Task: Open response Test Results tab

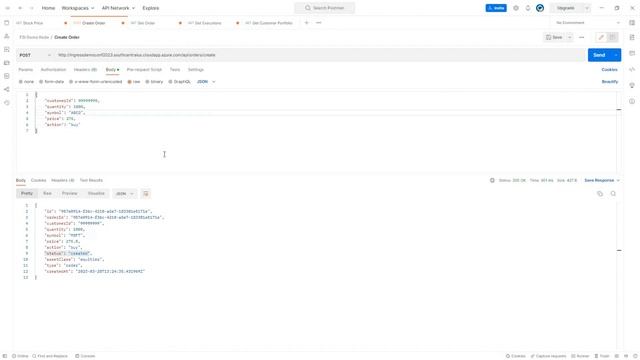Action: coord(91,180)
